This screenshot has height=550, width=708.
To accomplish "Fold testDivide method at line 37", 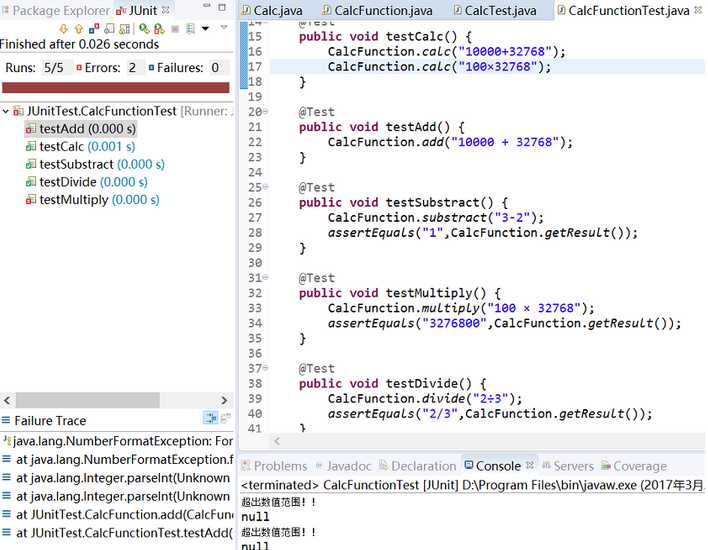I will (x=266, y=368).
